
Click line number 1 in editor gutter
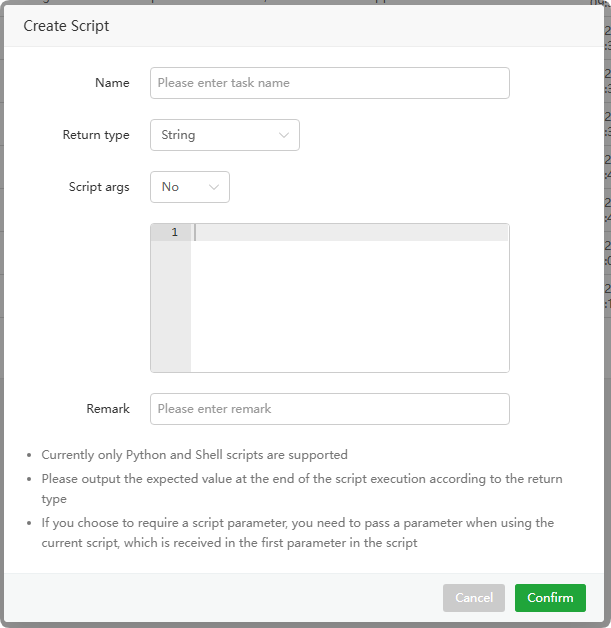coord(174,232)
